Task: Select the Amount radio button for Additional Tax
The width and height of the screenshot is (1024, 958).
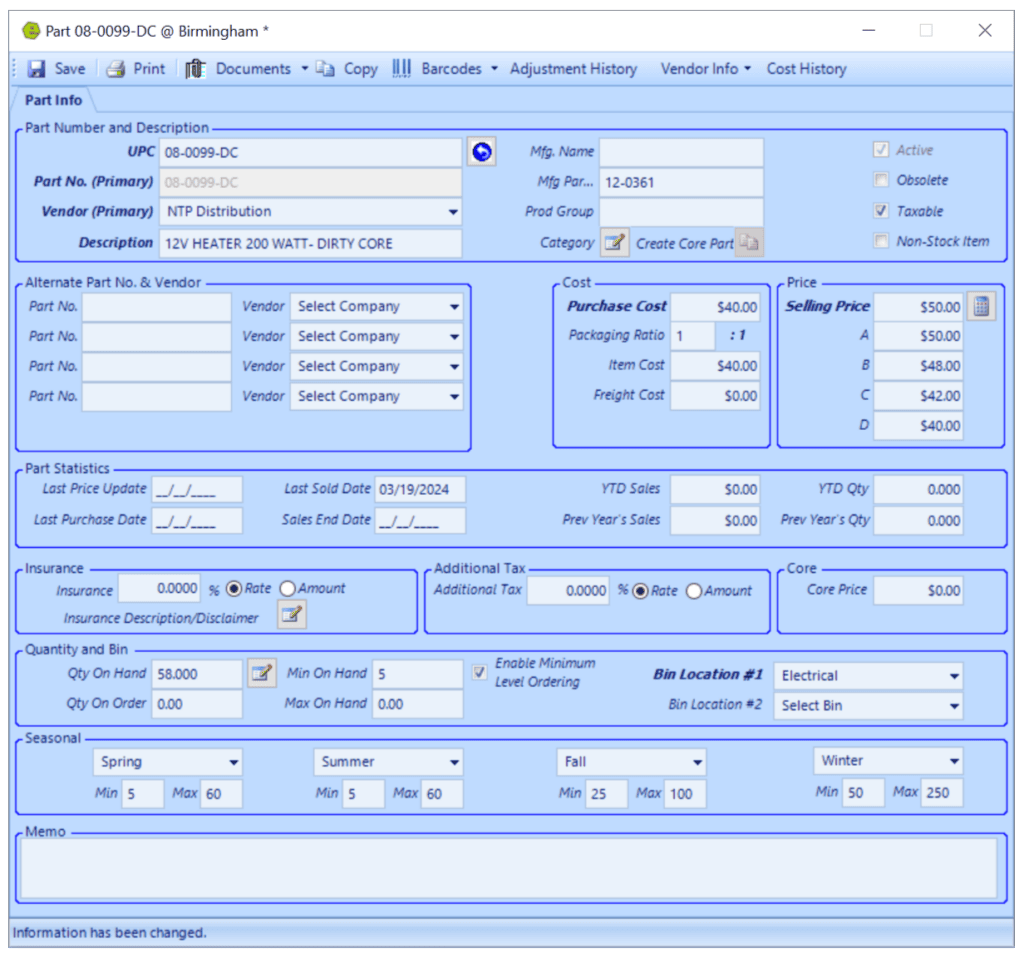Action: coord(695,591)
